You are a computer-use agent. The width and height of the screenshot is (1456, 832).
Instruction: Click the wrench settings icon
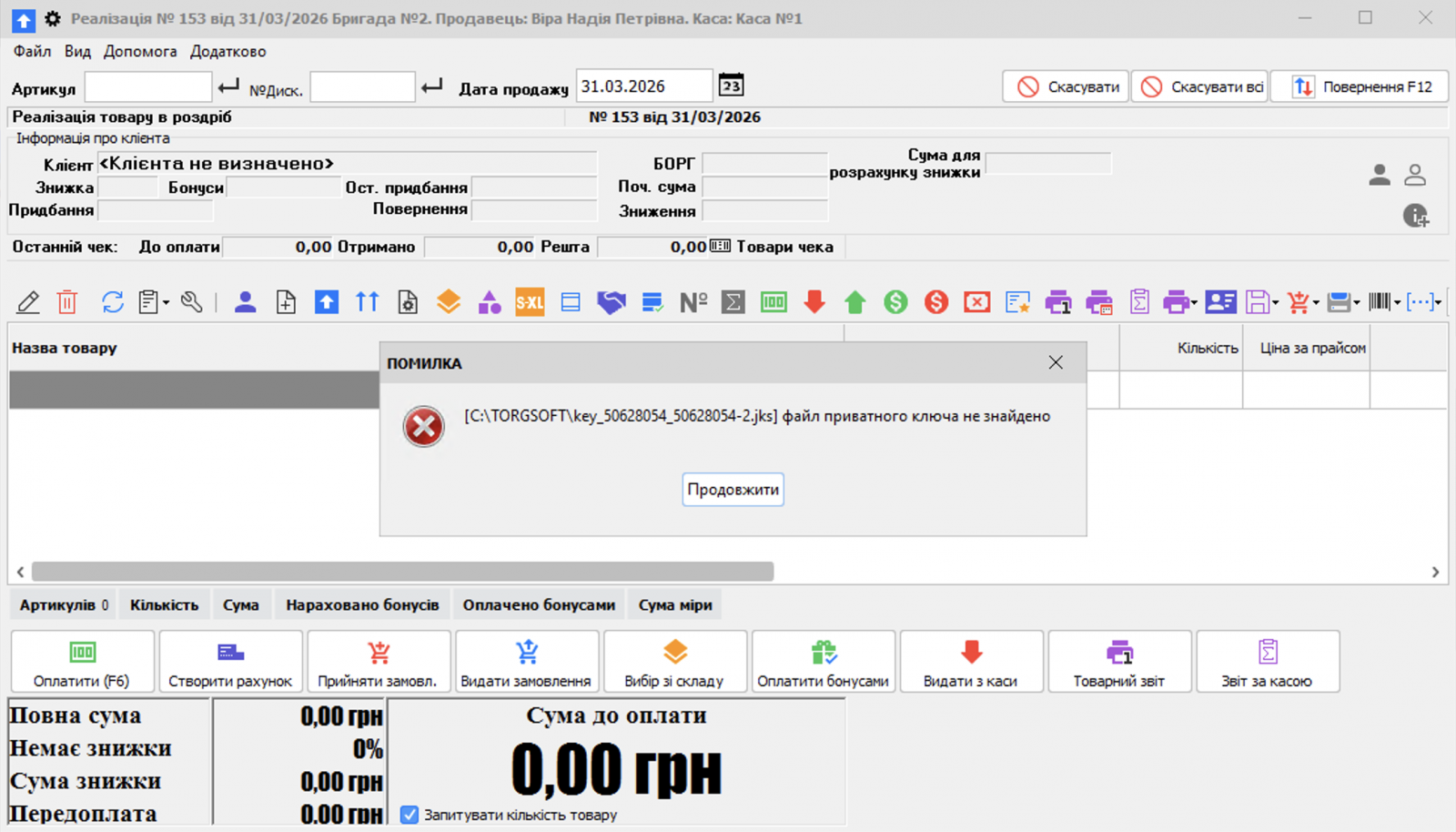click(191, 302)
